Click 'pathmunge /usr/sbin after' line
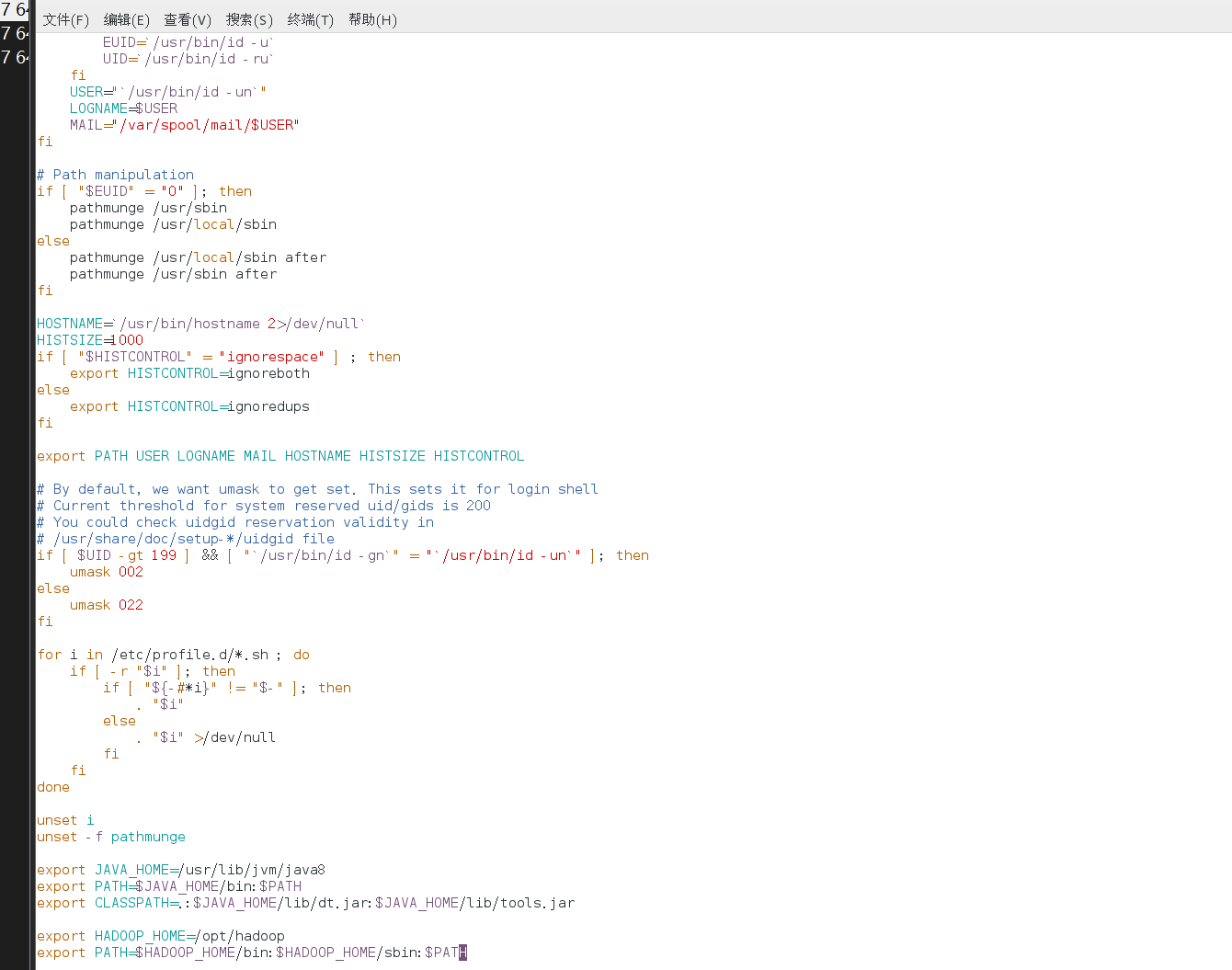The image size is (1232, 970). [173, 274]
